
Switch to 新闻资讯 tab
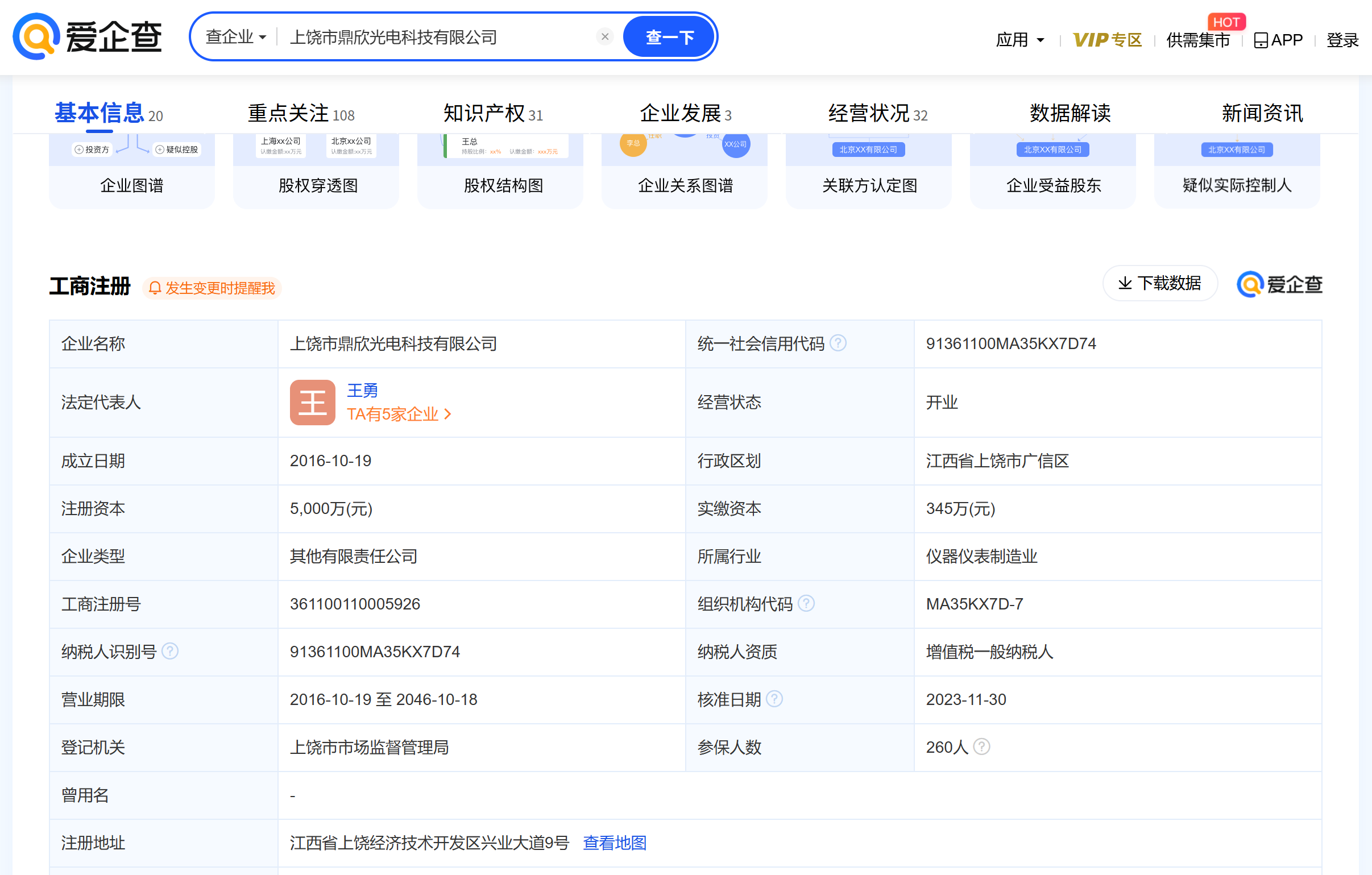tap(1262, 113)
